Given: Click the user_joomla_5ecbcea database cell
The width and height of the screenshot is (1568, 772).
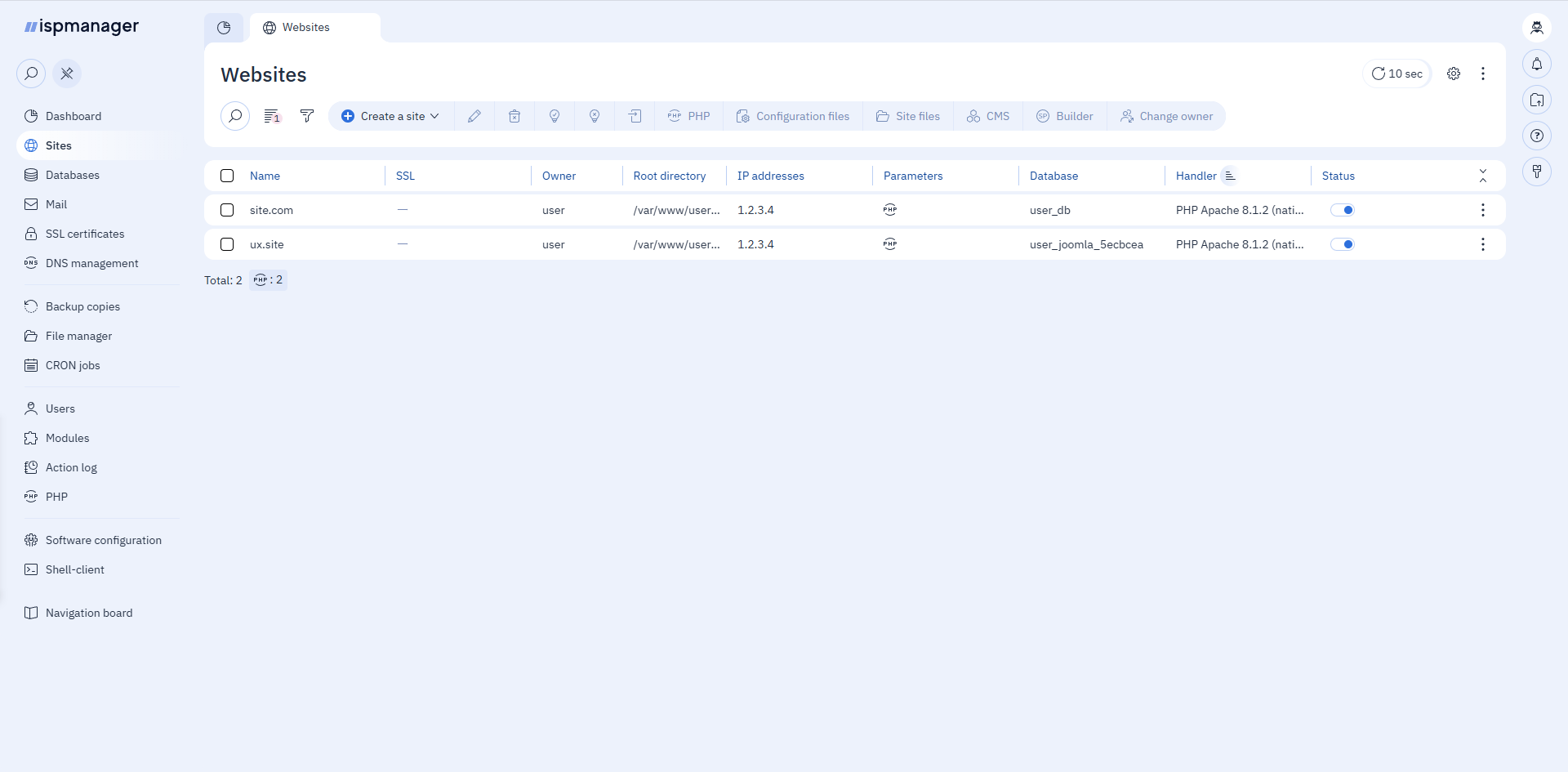Looking at the screenshot, I should tap(1086, 244).
